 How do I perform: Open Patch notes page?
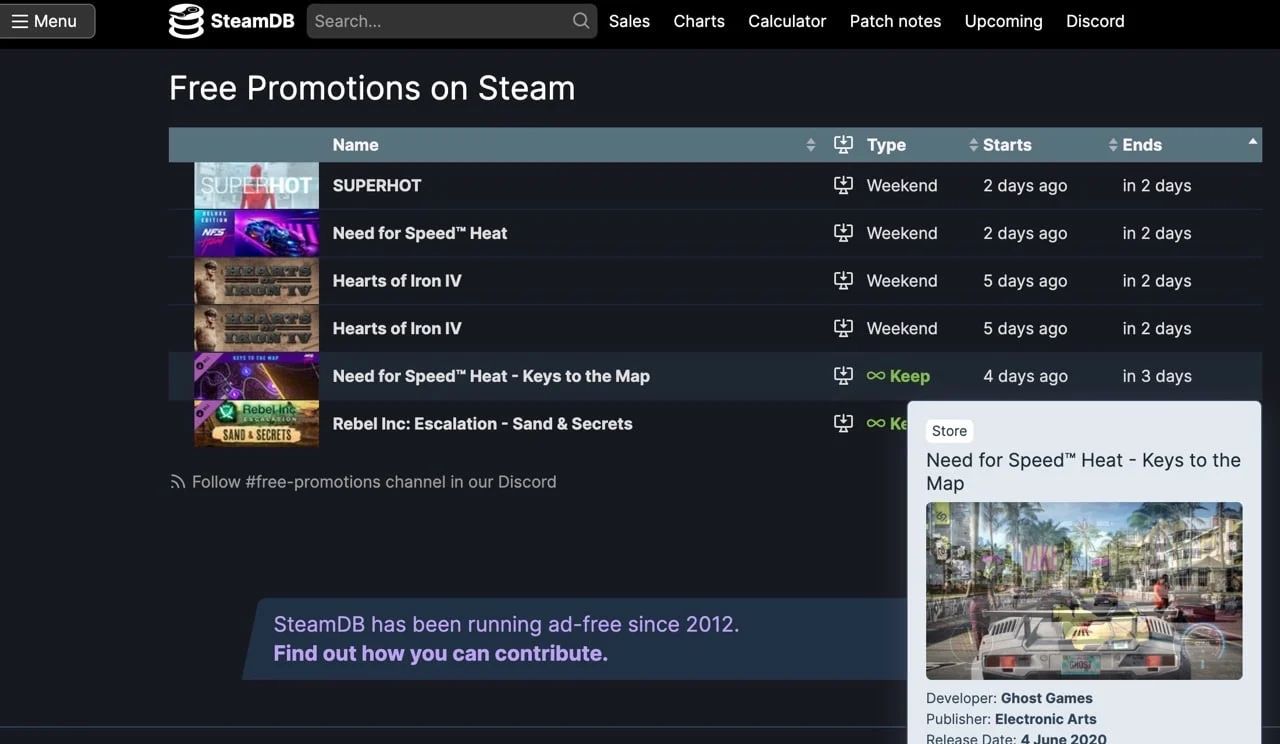click(x=895, y=21)
